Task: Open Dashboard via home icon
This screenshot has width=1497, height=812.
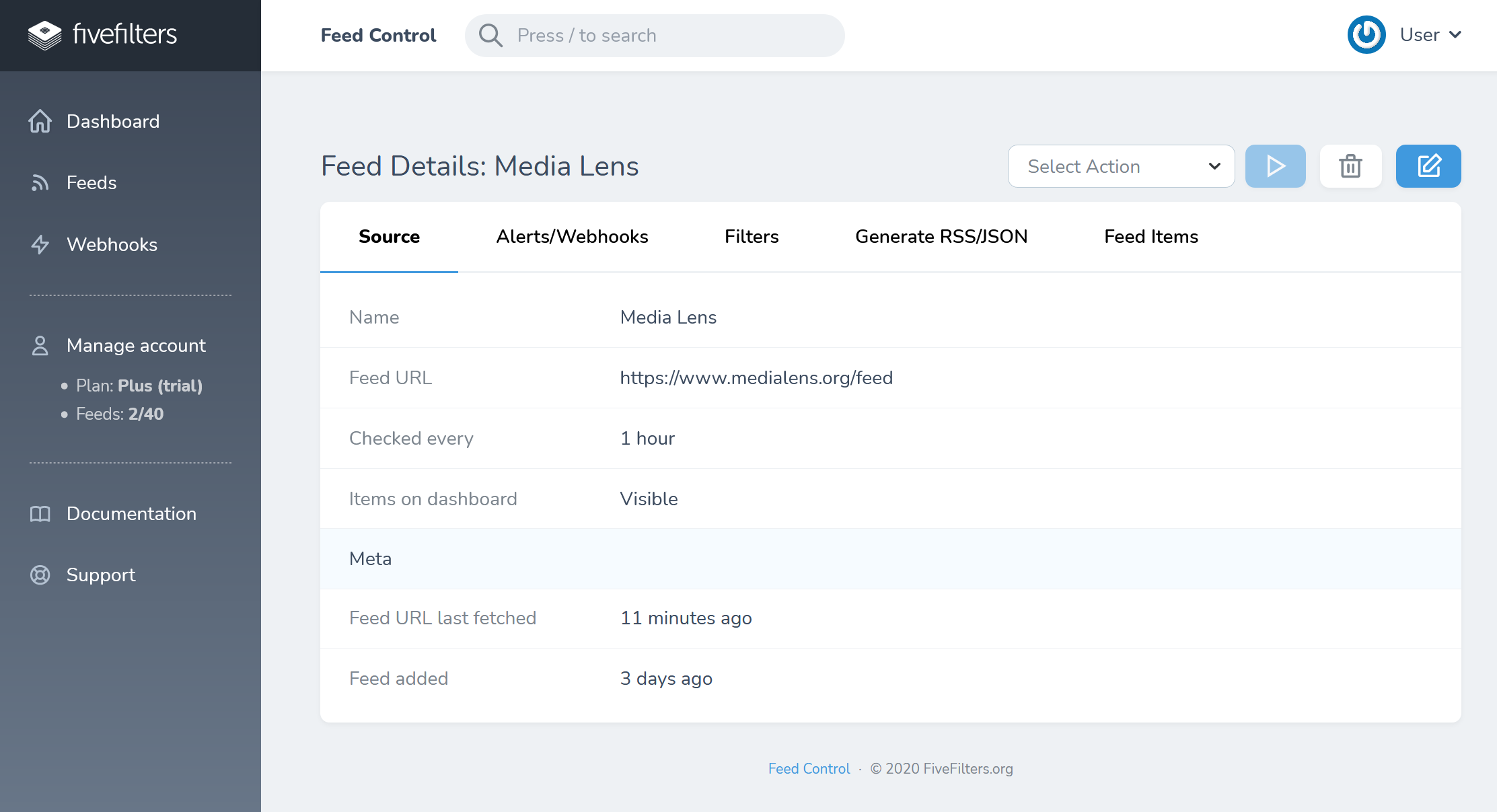Action: pyautogui.click(x=40, y=122)
